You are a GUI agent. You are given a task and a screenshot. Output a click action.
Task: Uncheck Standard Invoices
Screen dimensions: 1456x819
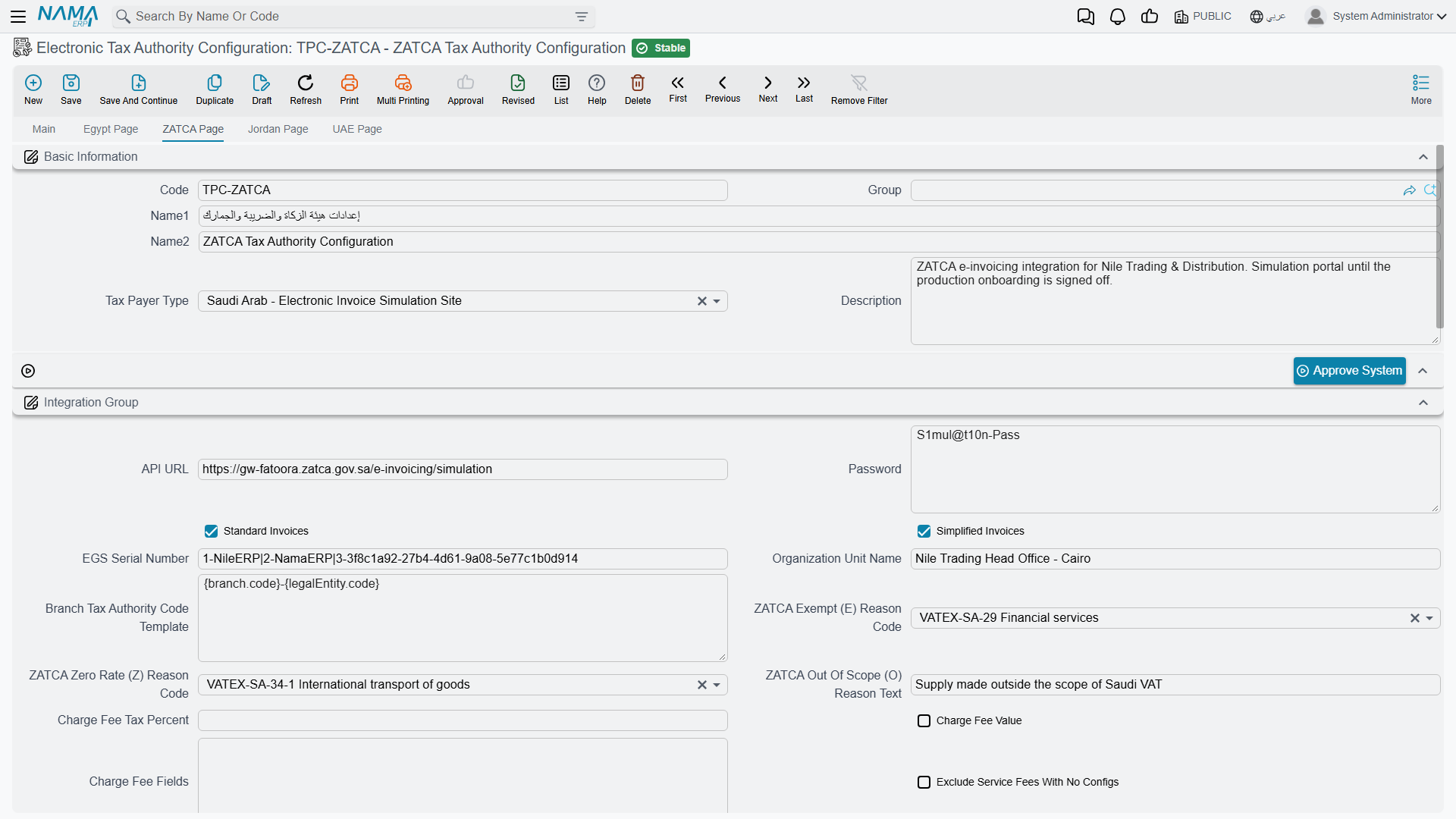coord(211,531)
